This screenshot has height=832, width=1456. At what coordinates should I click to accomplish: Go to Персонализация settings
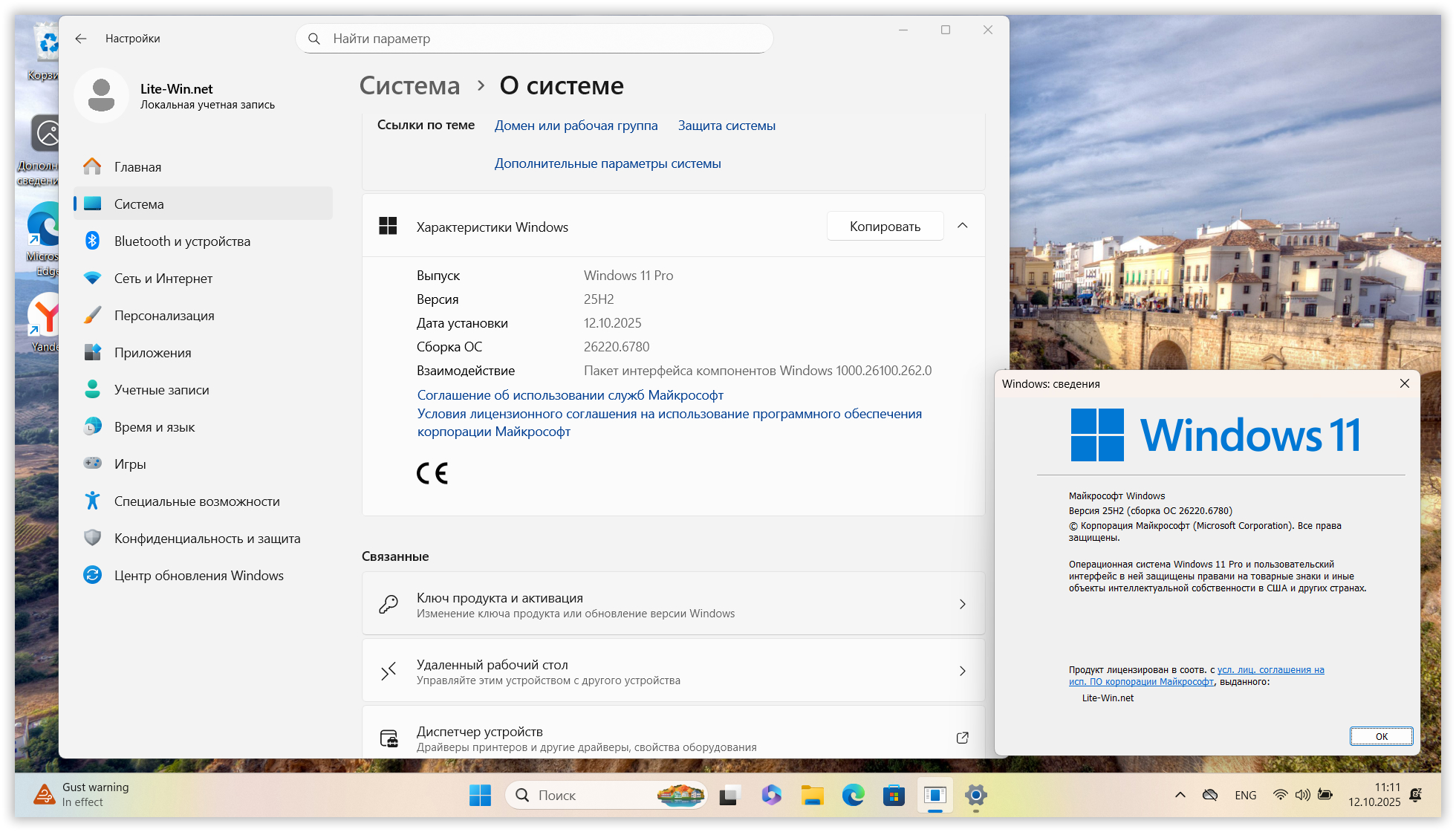coord(164,316)
